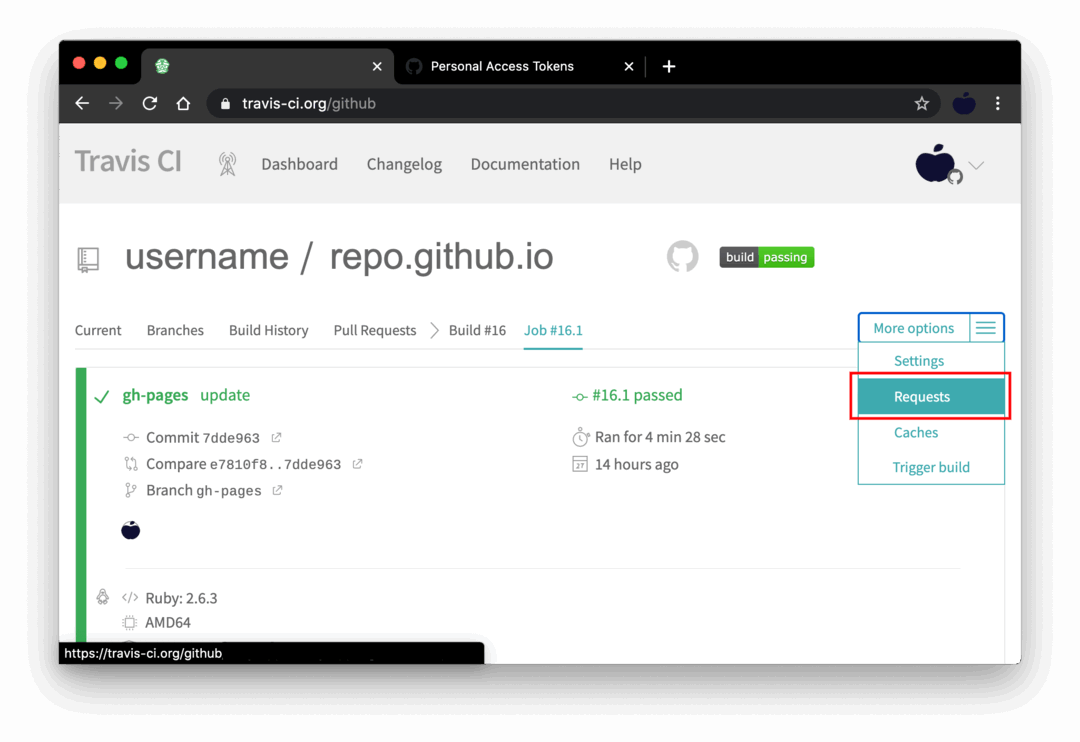Image resolution: width=1080 pixels, height=742 pixels.
Task: Click the gh-pages branch name link
Action: (155, 395)
